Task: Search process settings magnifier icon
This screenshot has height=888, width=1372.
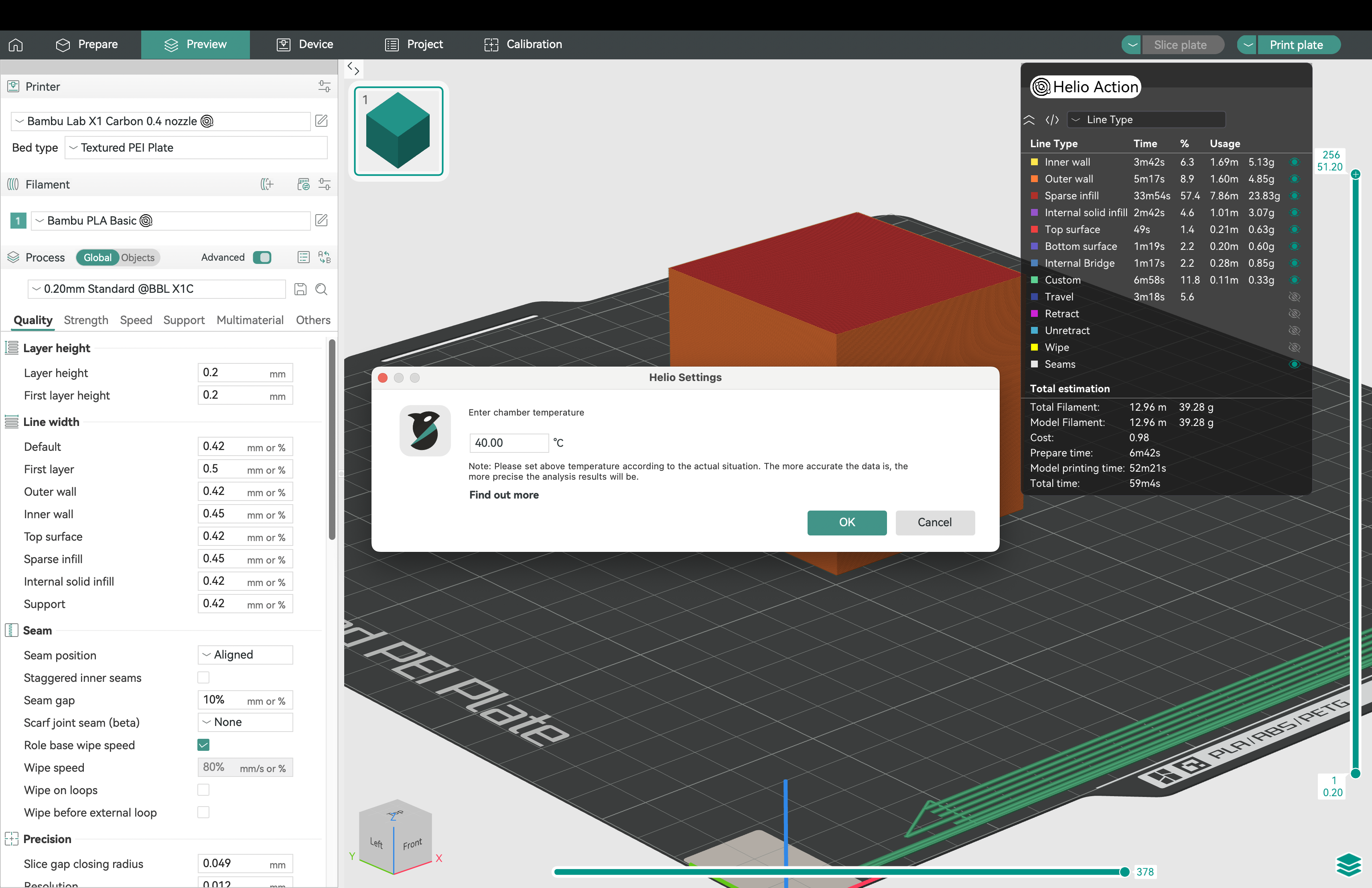Action: (x=321, y=289)
